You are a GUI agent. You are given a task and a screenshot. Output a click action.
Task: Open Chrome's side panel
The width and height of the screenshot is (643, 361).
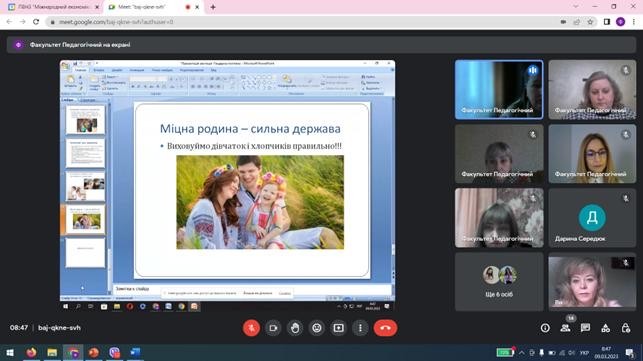[x=607, y=22]
